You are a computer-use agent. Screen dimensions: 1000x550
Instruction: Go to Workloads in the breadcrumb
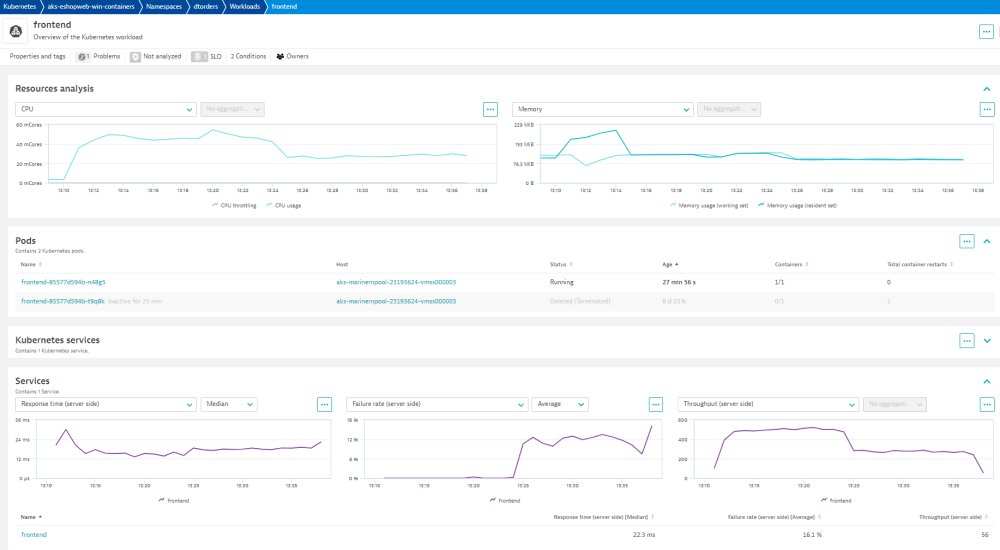coord(245,6)
